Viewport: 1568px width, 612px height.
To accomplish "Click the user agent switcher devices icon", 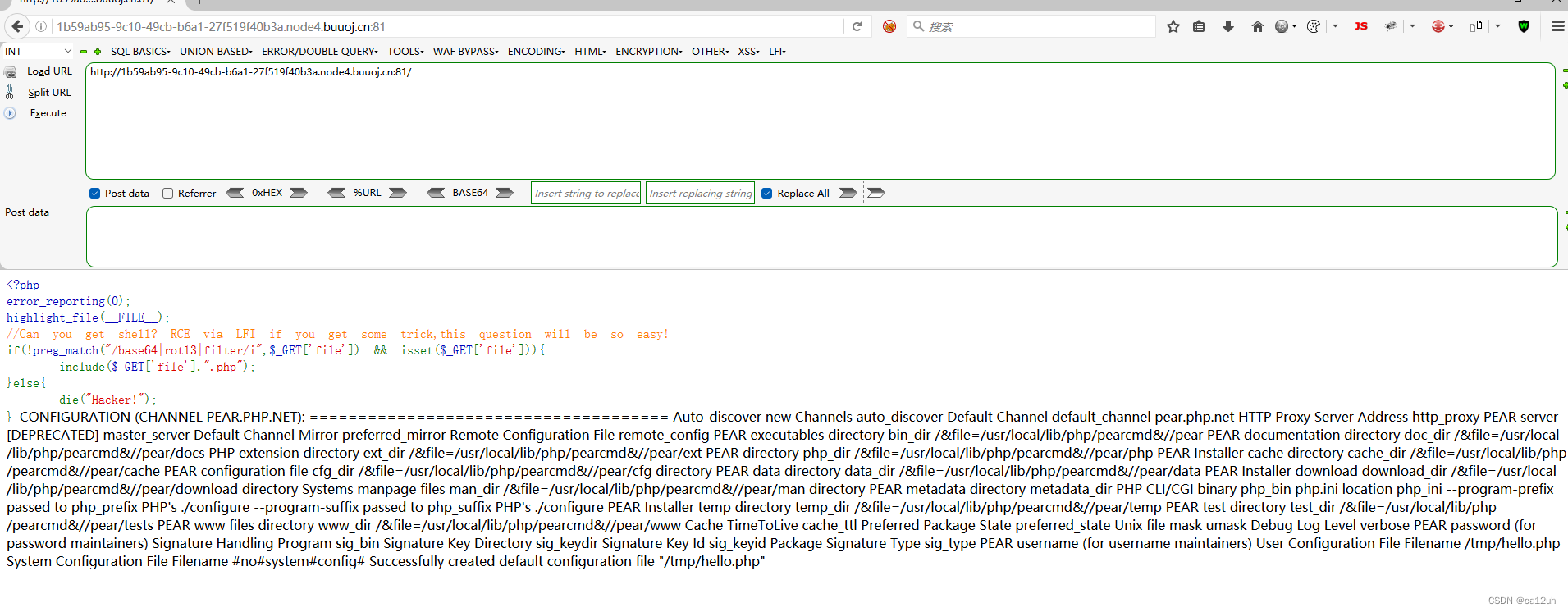I will click(x=1476, y=26).
